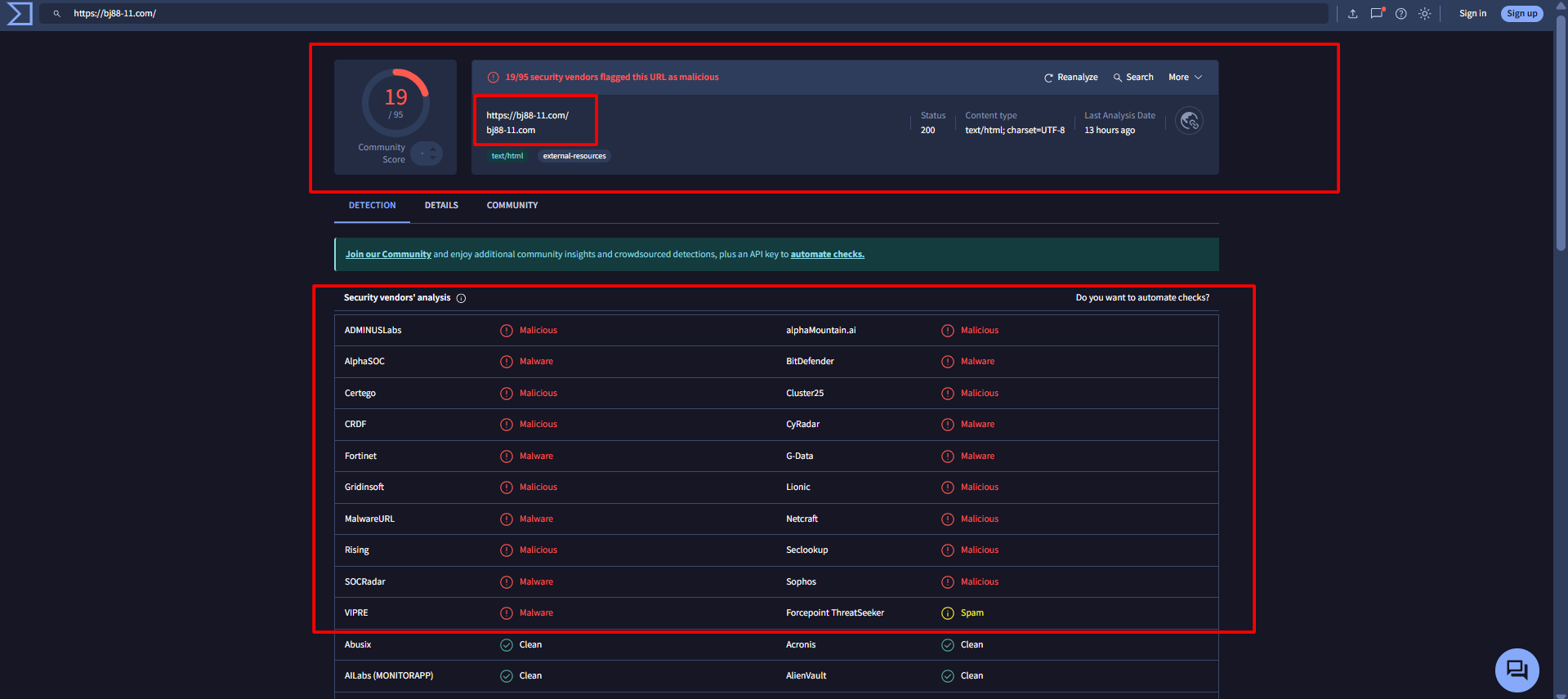
Task: Click the search magnifier in URL bar
Action: tap(57, 14)
